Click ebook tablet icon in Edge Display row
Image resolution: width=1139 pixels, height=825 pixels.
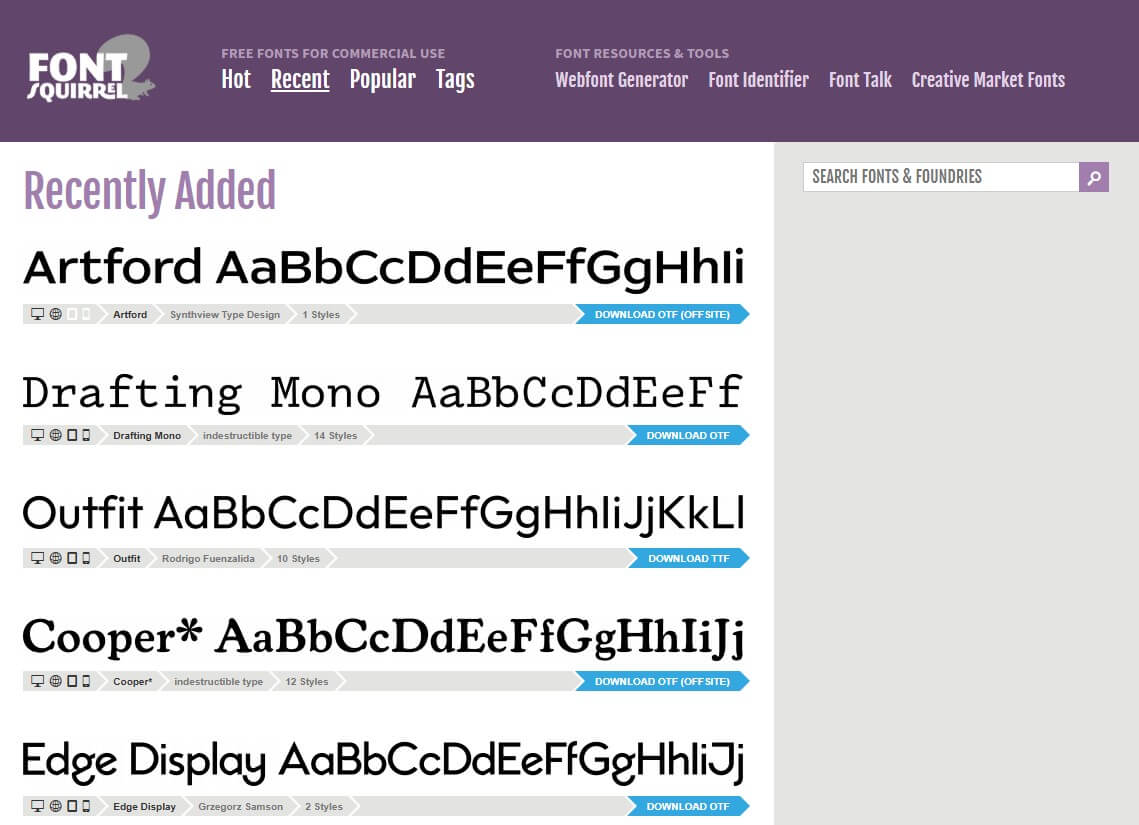click(x=72, y=805)
